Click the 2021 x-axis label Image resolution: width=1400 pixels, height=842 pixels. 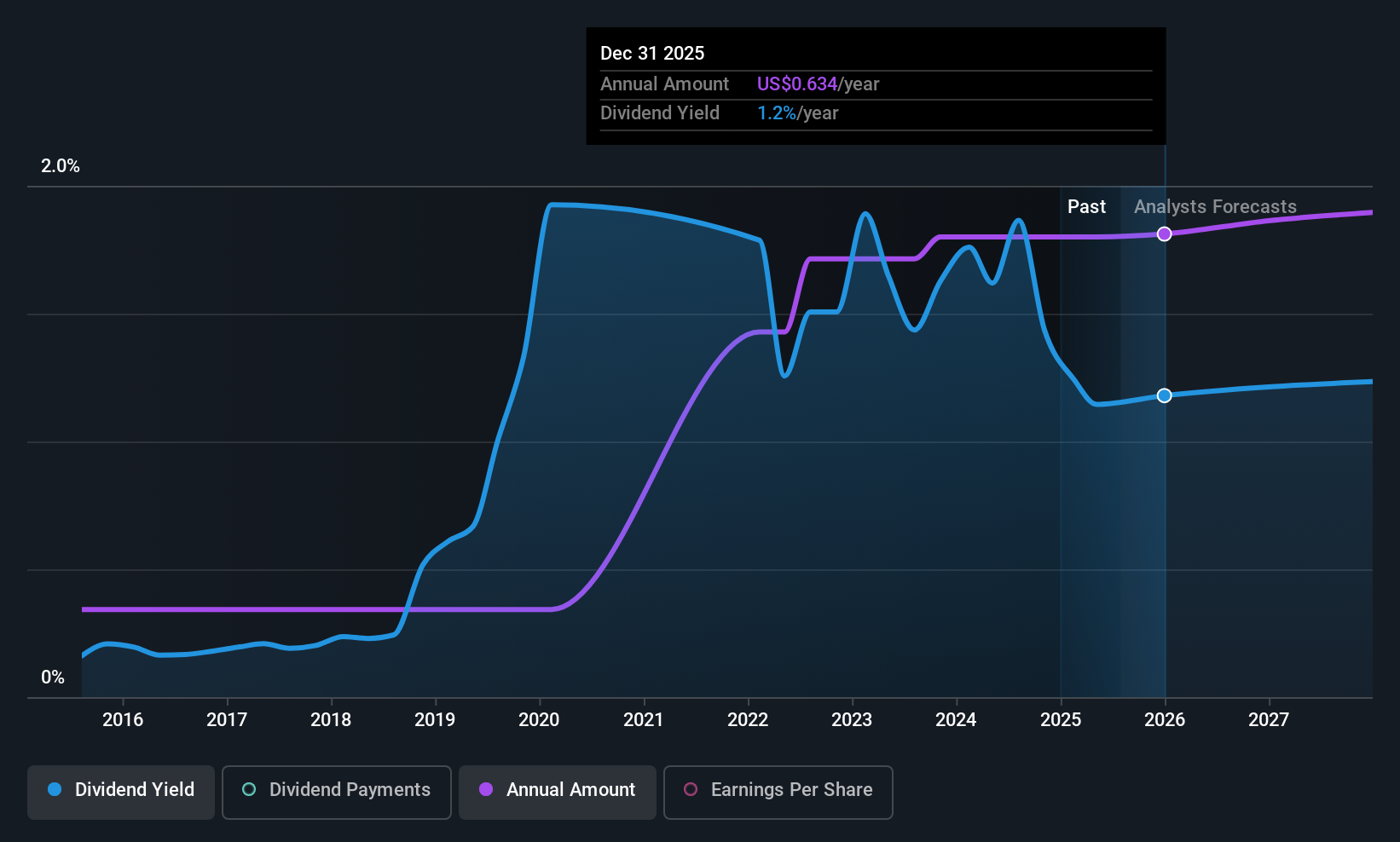coord(644,719)
